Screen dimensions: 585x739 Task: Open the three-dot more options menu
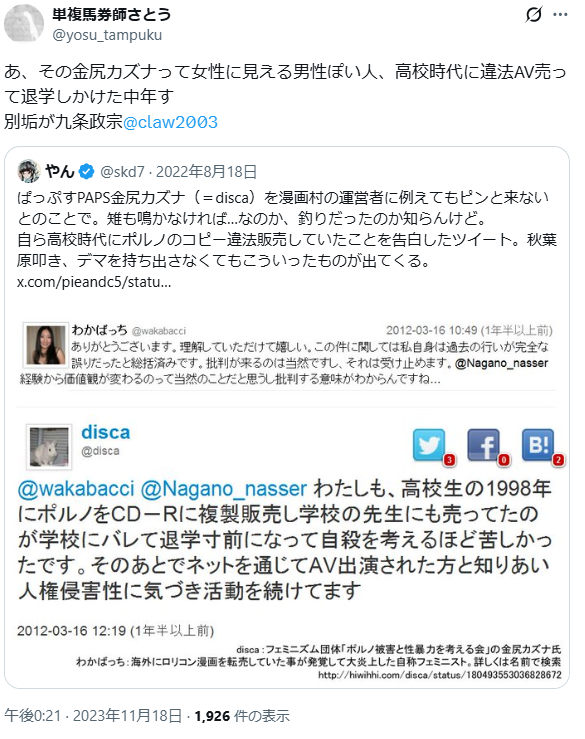[560, 15]
